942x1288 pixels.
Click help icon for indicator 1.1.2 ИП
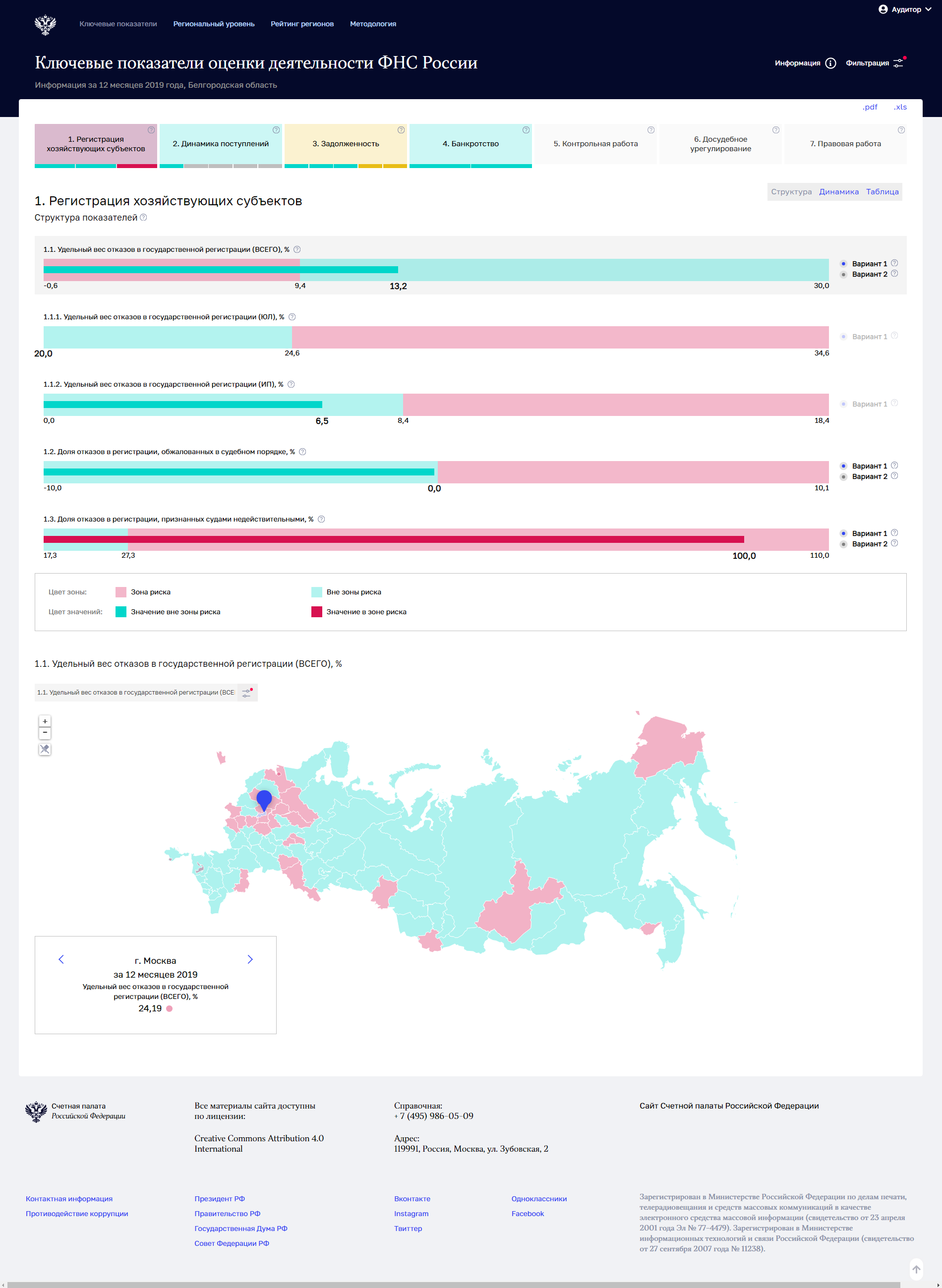(291, 384)
